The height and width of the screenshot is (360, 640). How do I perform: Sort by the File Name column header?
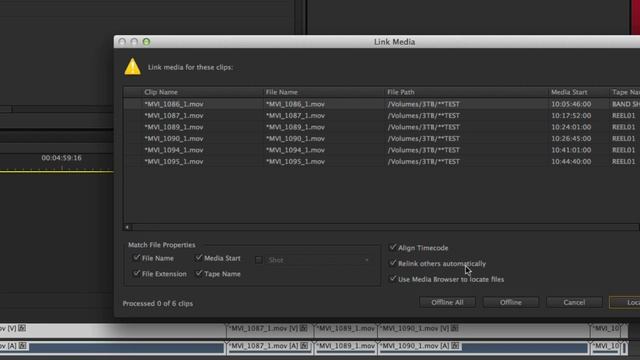pos(282,92)
